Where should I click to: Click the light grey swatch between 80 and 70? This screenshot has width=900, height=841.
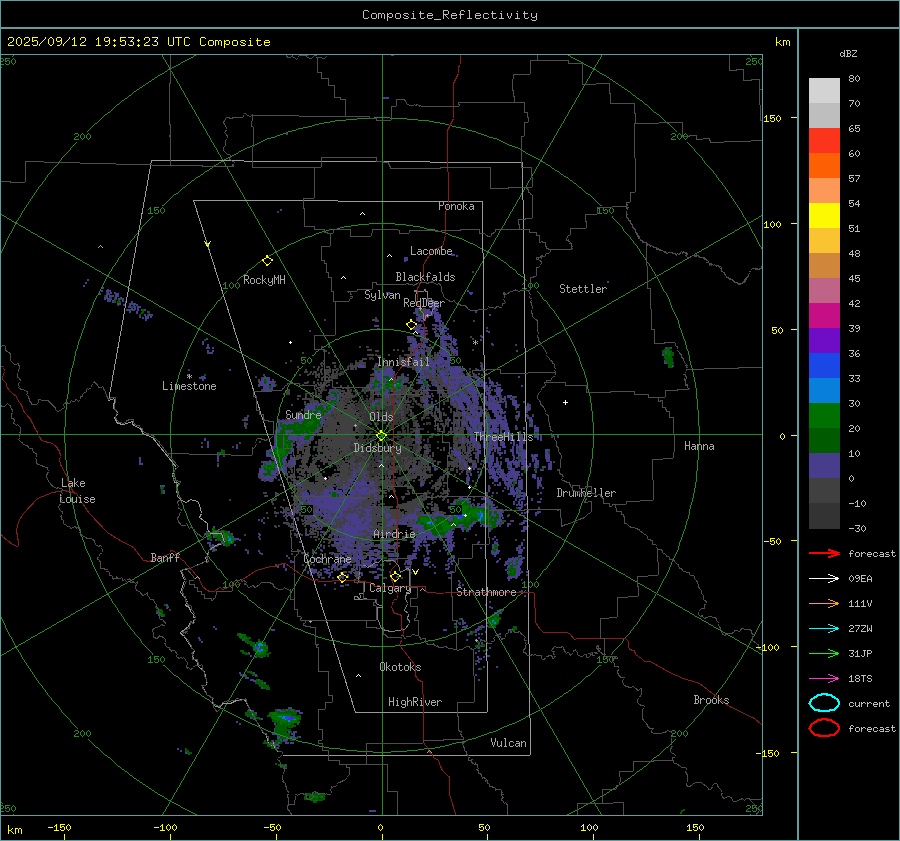point(824,91)
